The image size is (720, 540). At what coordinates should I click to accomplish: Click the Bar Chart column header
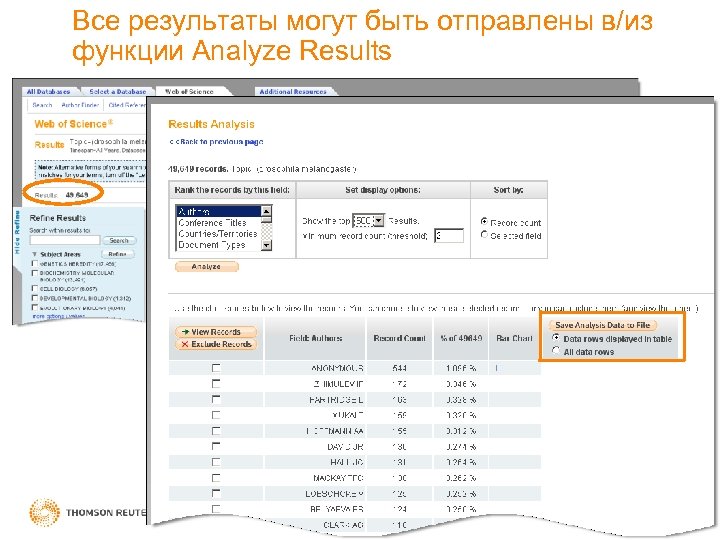click(x=514, y=338)
